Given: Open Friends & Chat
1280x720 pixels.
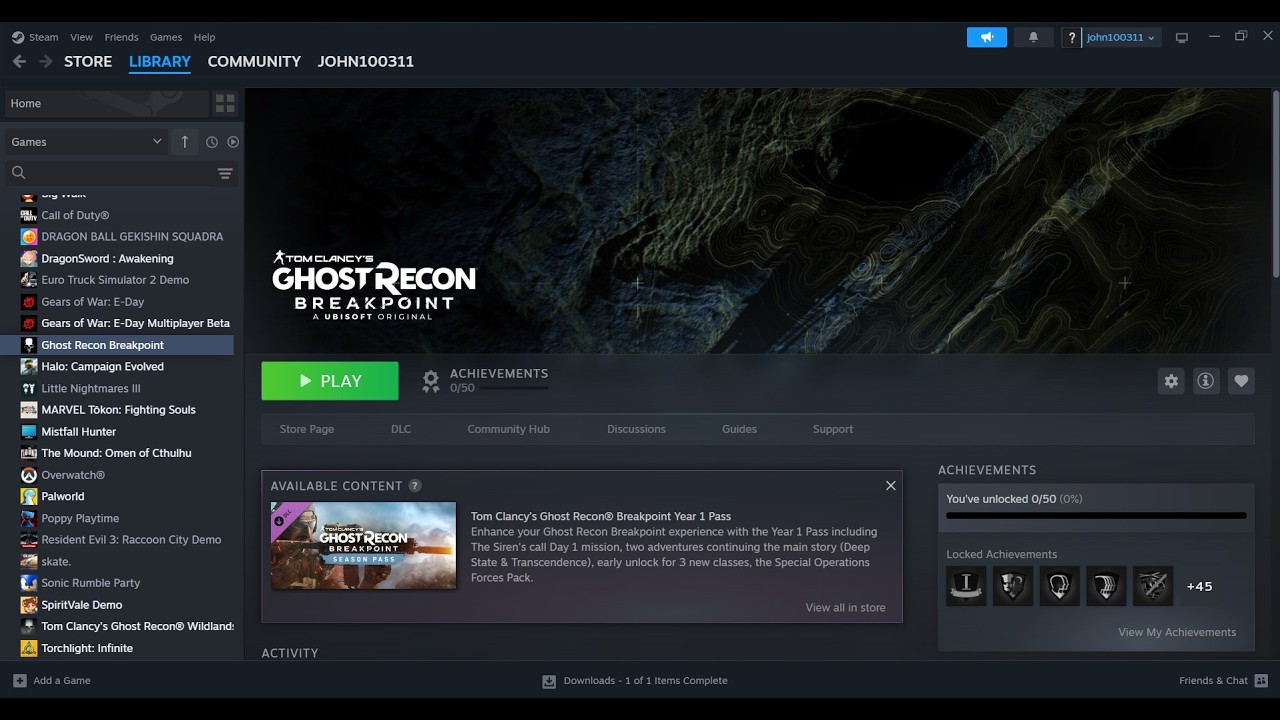Looking at the screenshot, I should (x=1223, y=681).
